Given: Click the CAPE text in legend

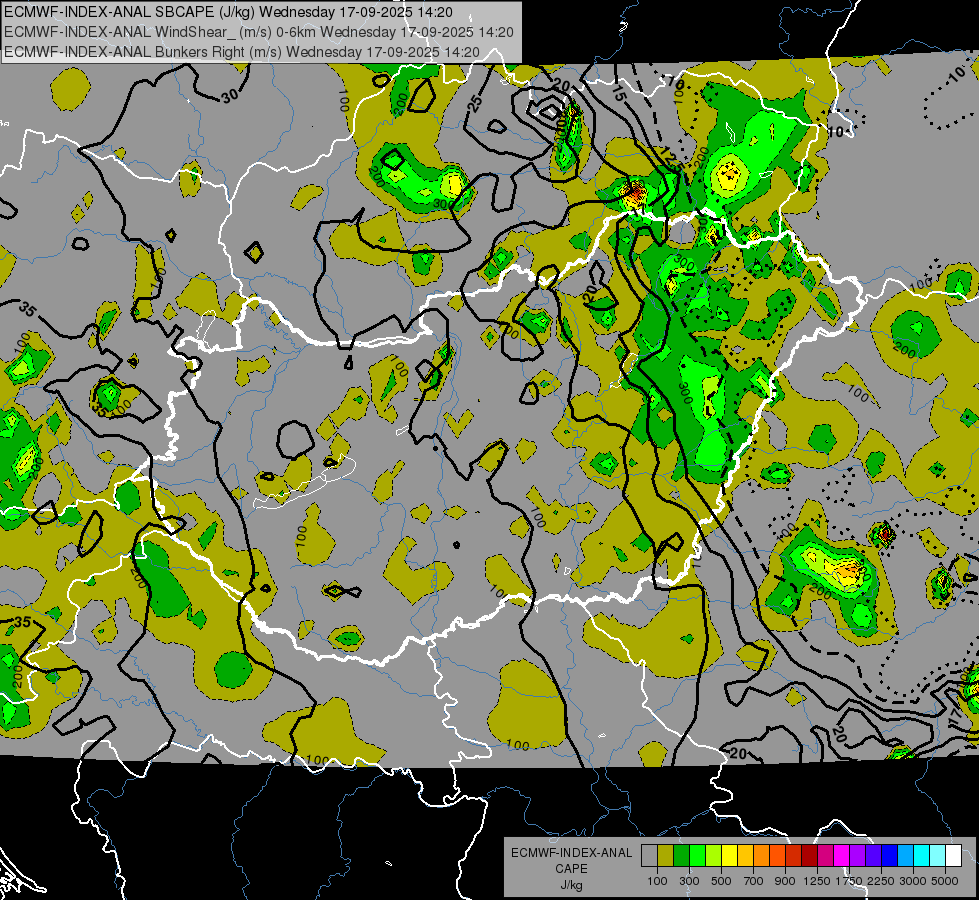Looking at the screenshot, I should click(571, 869).
